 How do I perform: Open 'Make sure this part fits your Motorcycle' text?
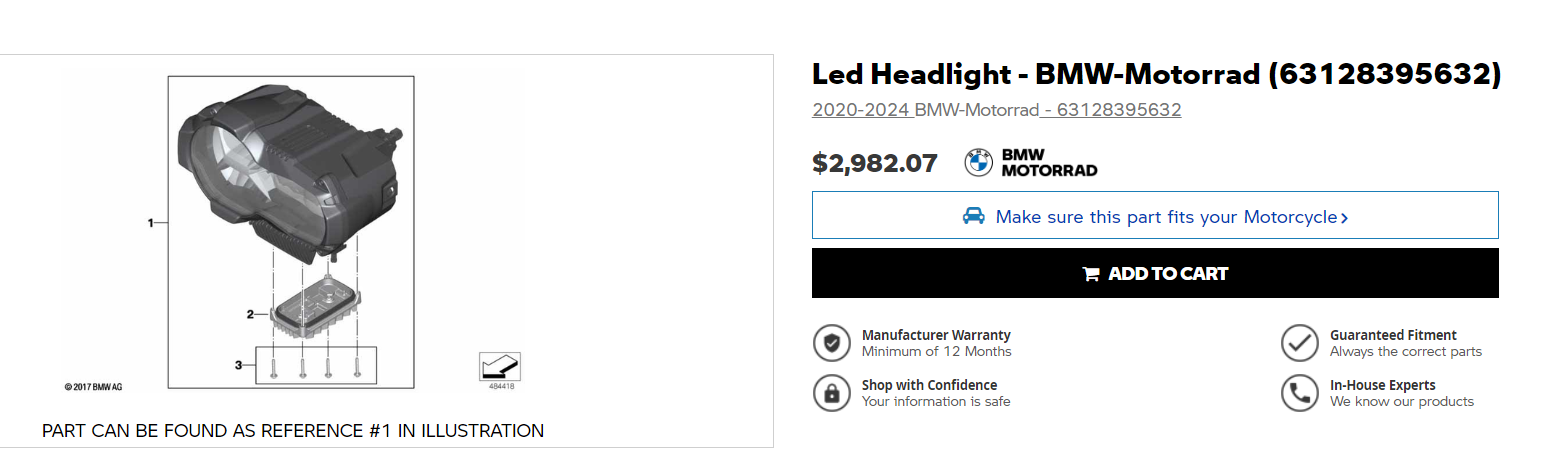coord(1166,217)
